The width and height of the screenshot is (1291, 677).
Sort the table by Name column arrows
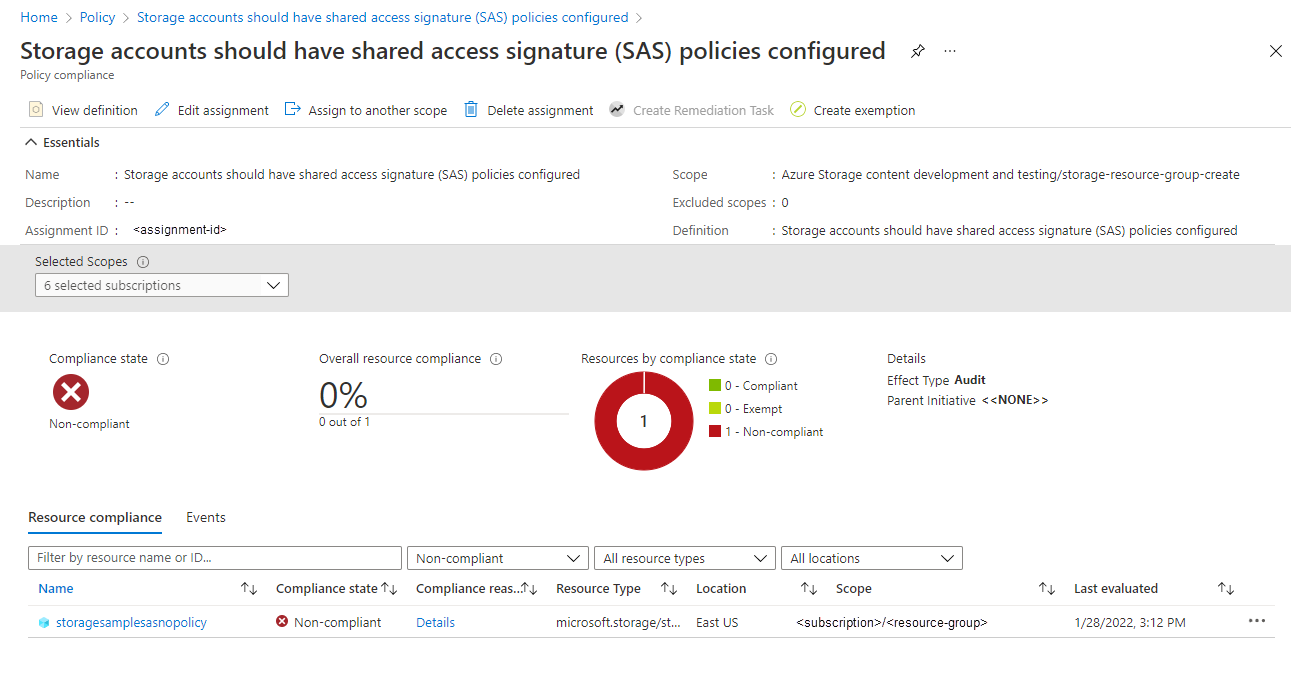pyautogui.click(x=249, y=589)
